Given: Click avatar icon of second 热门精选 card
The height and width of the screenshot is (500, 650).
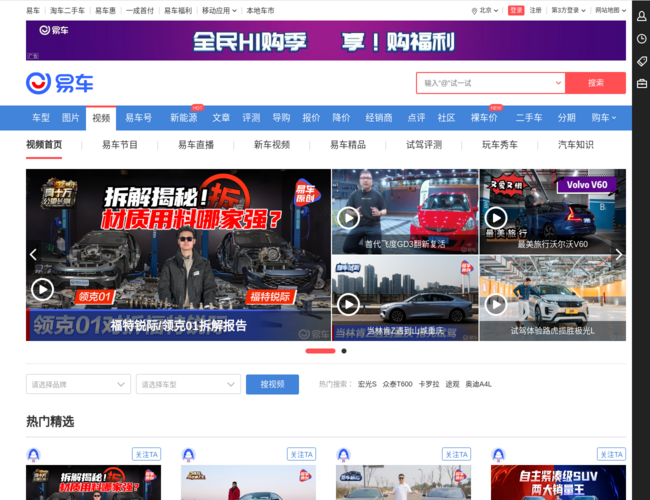Looking at the screenshot, I should point(188,455).
